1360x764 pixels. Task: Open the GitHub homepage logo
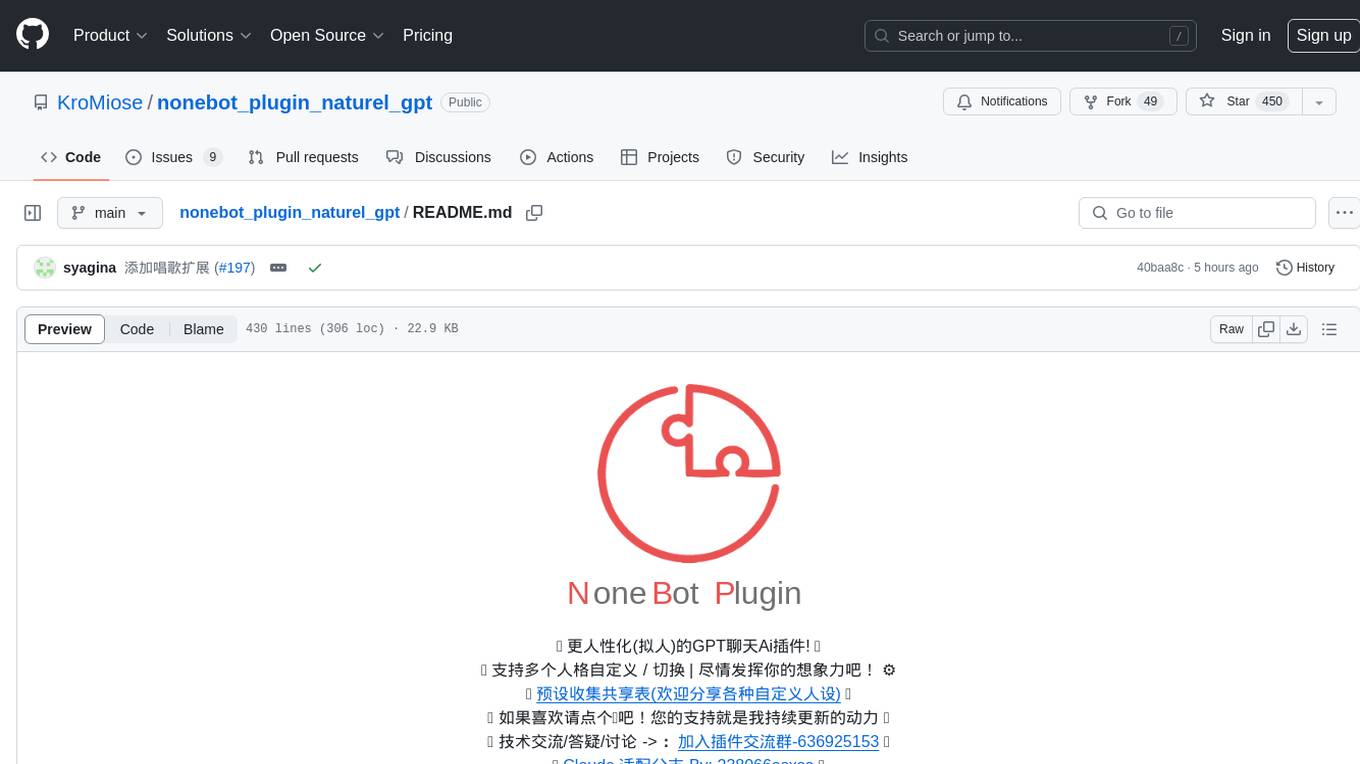(x=32, y=35)
